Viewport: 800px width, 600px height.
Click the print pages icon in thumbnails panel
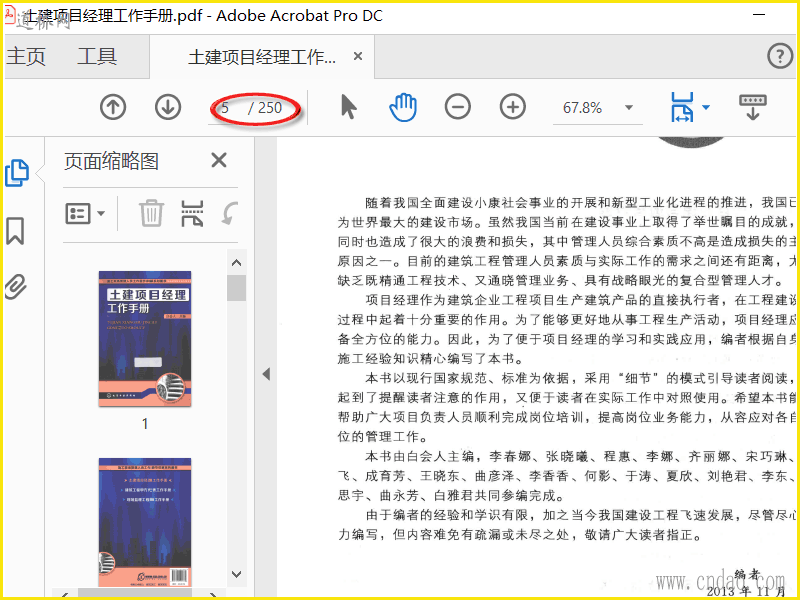coord(192,213)
